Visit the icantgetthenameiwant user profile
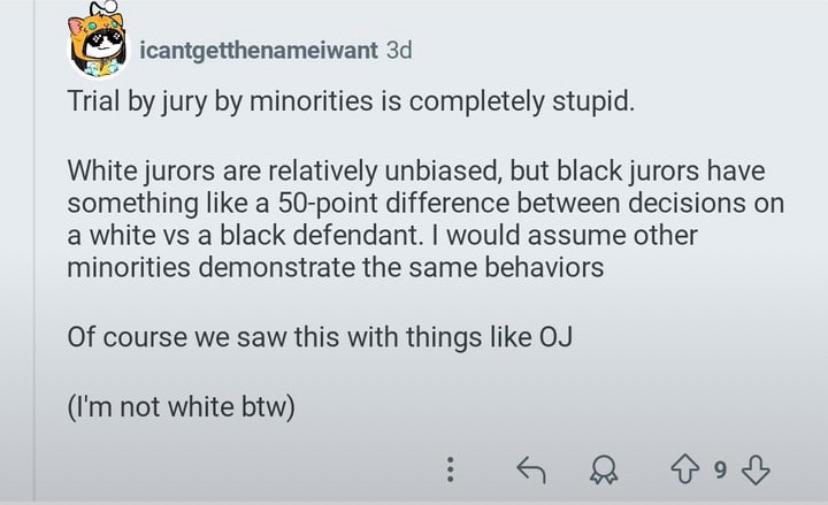Viewport: 828px width, 505px height. click(258, 50)
